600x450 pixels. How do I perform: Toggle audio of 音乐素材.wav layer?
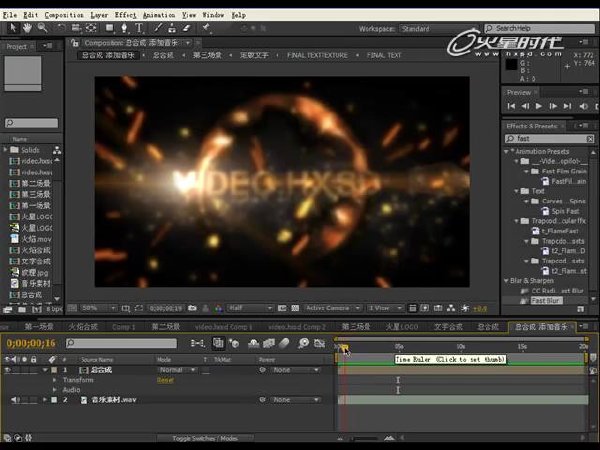pyautogui.click(x=15, y=400)
